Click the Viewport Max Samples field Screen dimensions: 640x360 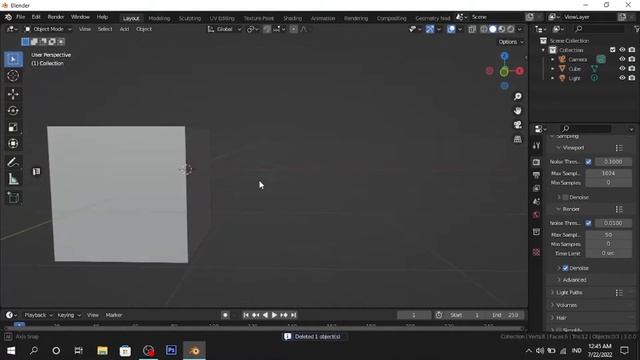[609, 173]
